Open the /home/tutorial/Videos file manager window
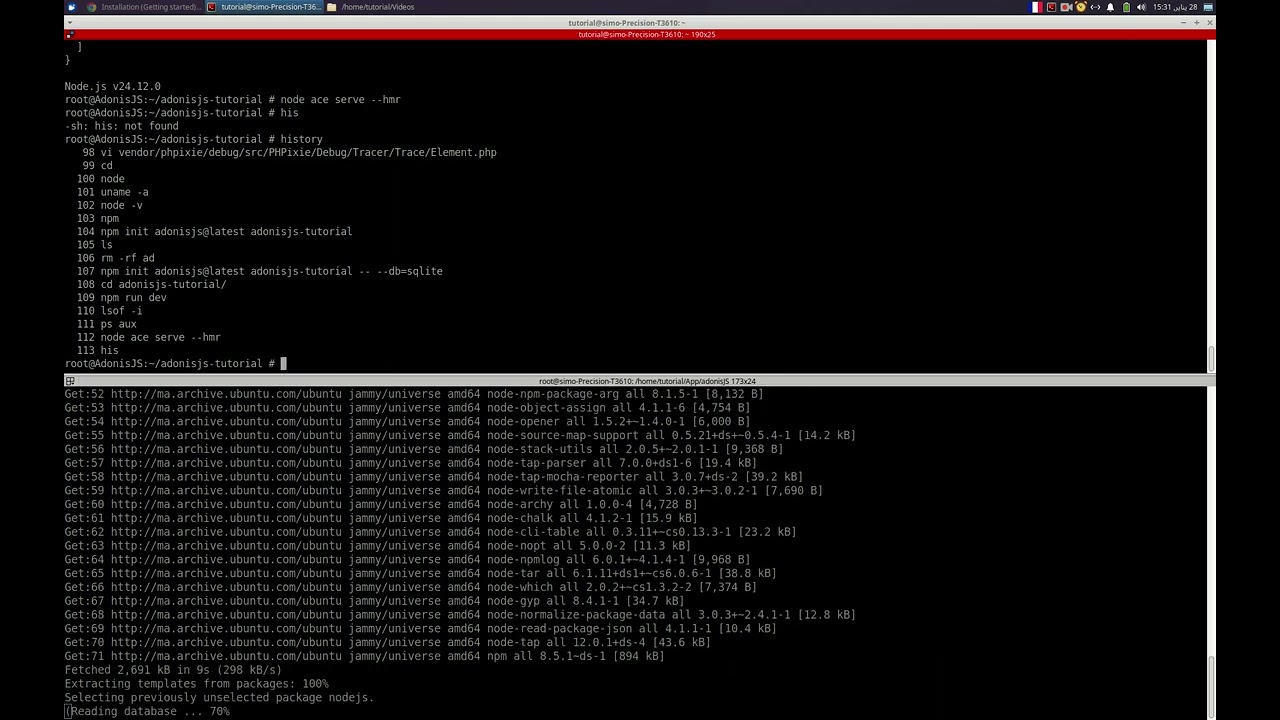 point(371,7)
